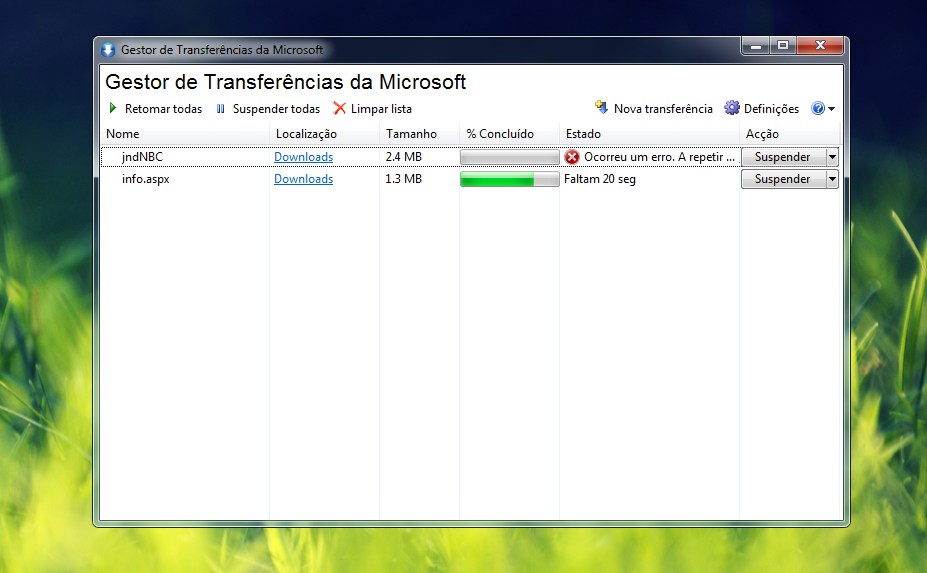Viewport: 927px width, 573px height.
Task: Suspend the info.aspx download
Action: pos(783,179)
